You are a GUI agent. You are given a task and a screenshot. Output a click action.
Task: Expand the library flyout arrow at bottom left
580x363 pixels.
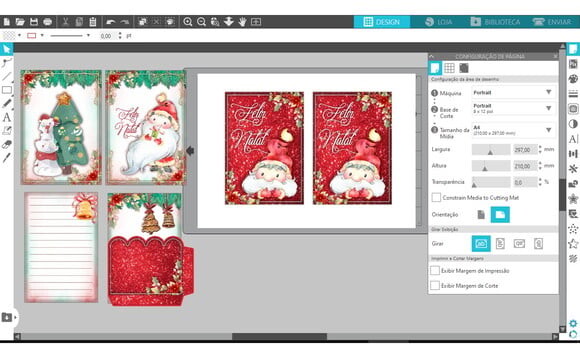coord(15,317)
